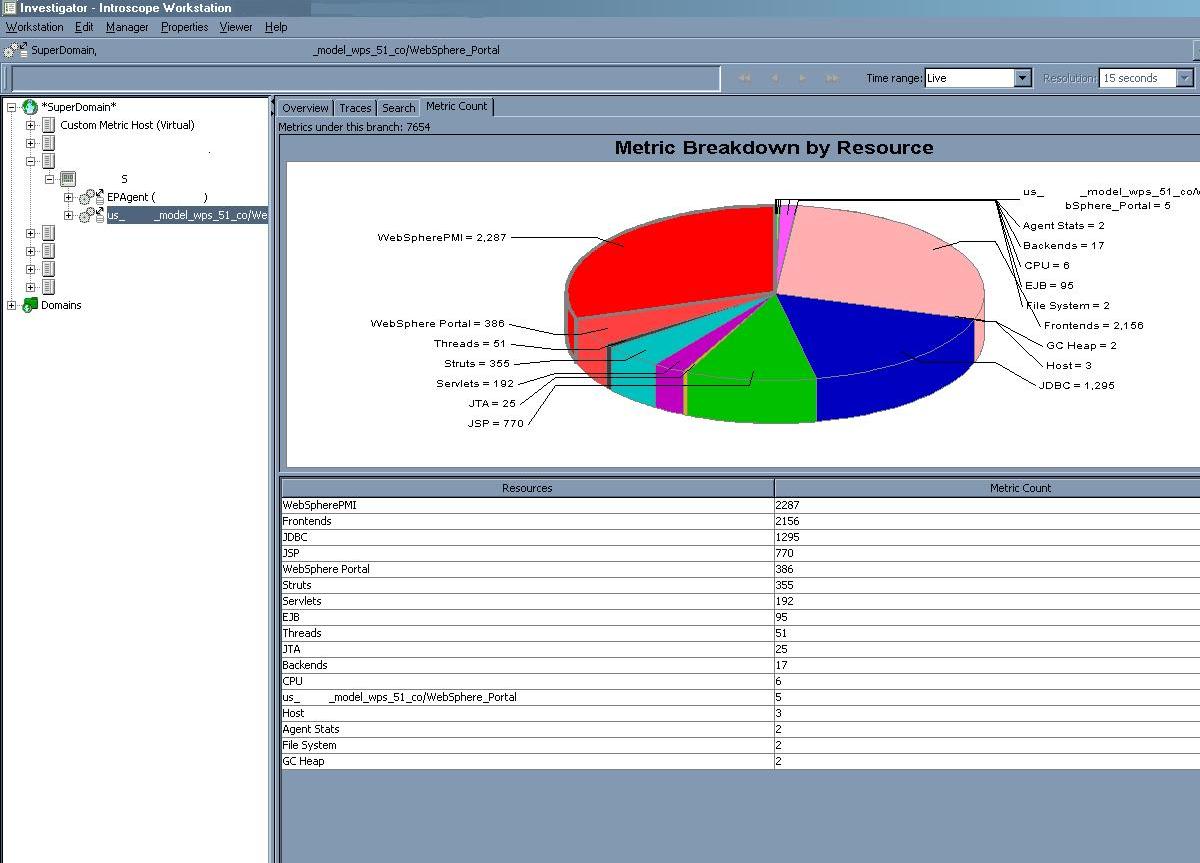This screenshot has height=863, width=1200.
Task: Select the Frontends table row
Action: [740, 521]
